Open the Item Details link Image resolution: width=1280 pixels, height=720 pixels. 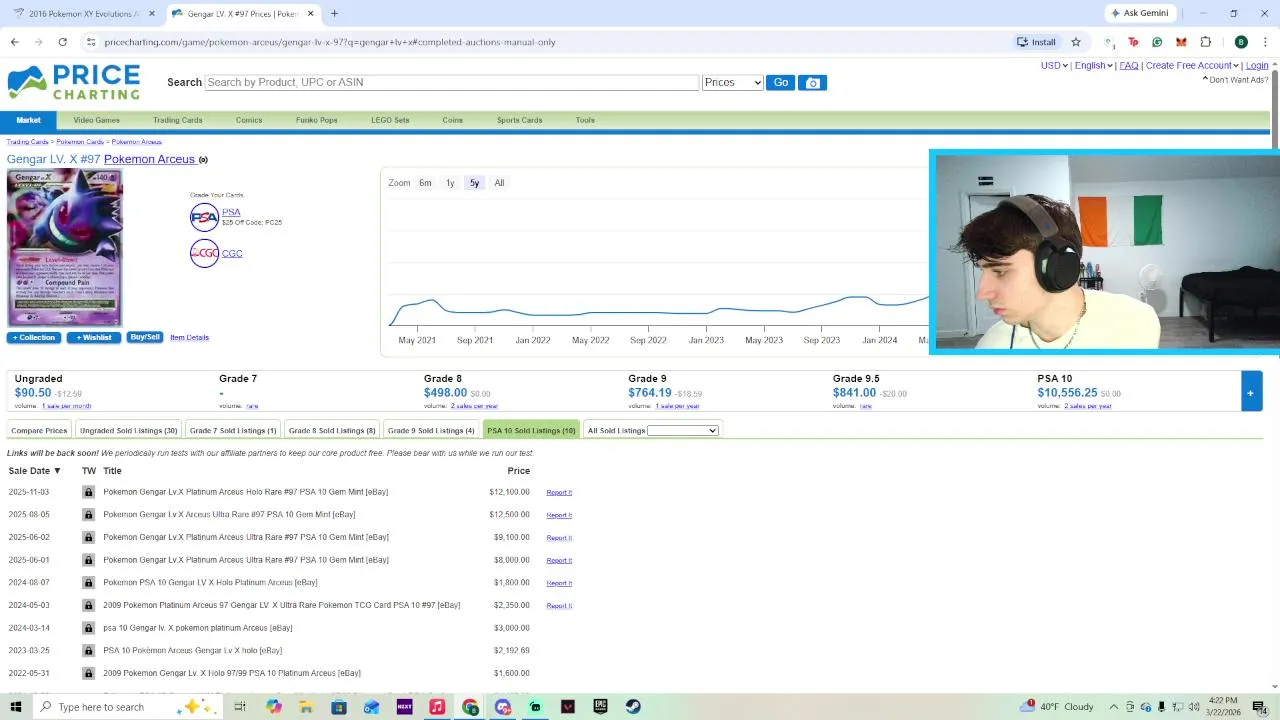189,338
